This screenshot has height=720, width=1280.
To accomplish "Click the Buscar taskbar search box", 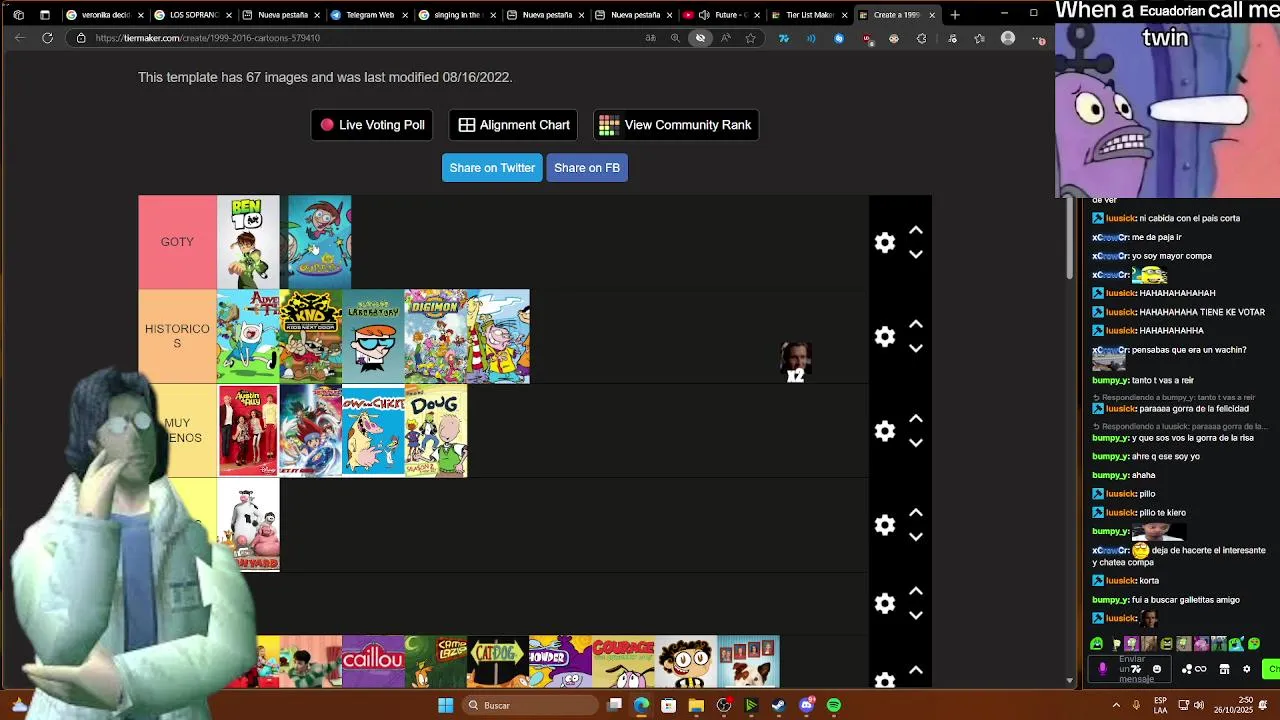I will (530, 705).
